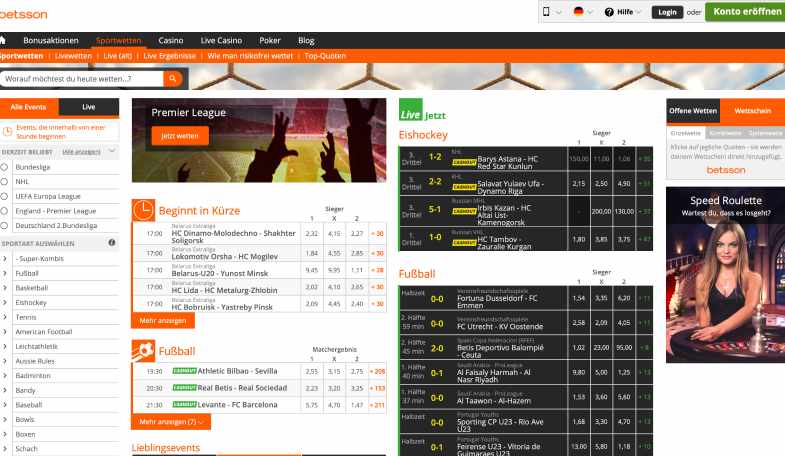Click the Cashout badge on Salavat Yulaev Ufa match

[x=464, y=187]
